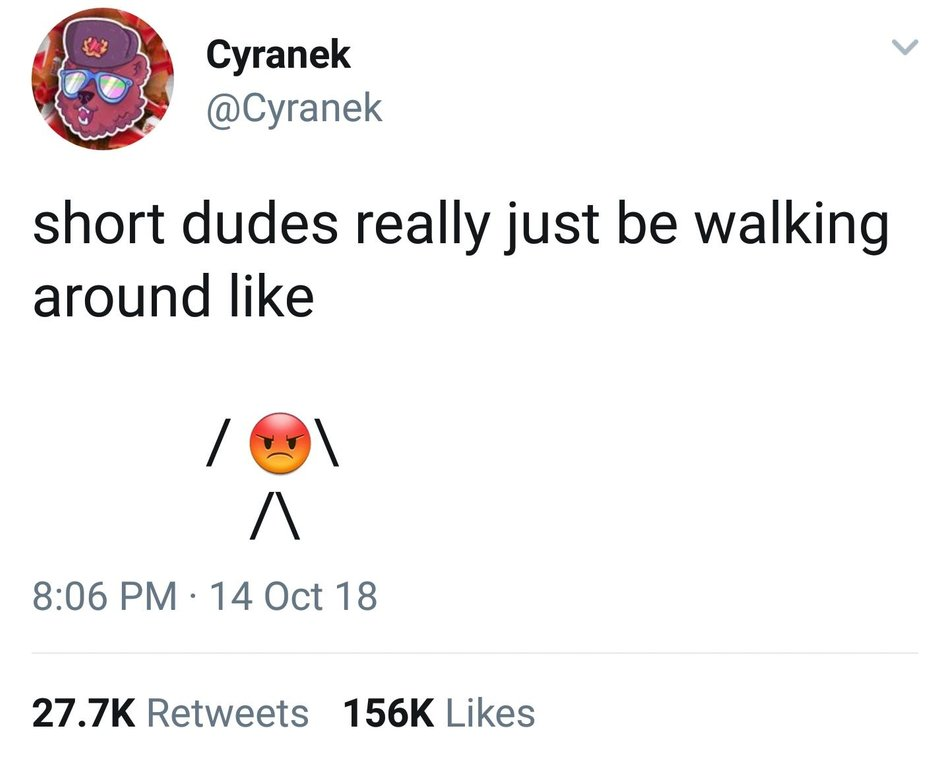The width and height of the screenshot is (933, 767).
Task: Click the '156K' like count number
Action: [389, 713]
